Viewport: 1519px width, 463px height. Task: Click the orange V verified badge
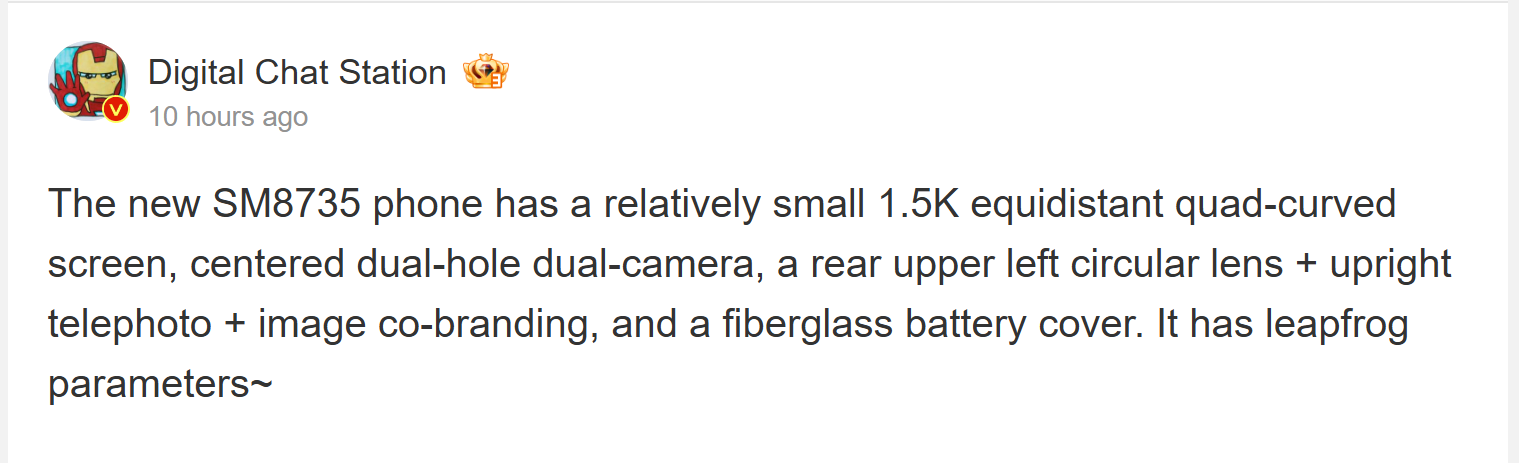coord(116,109)
